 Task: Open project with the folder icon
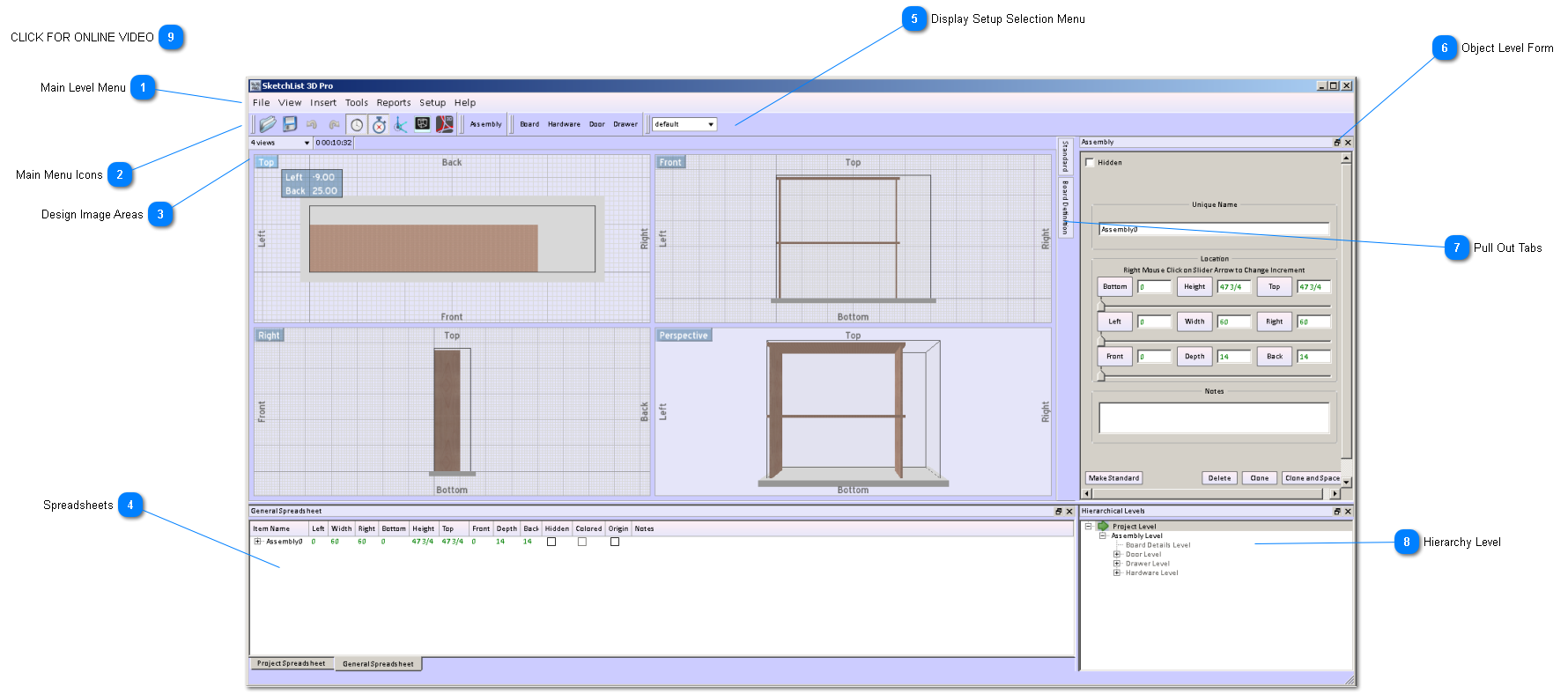[268, 124]
